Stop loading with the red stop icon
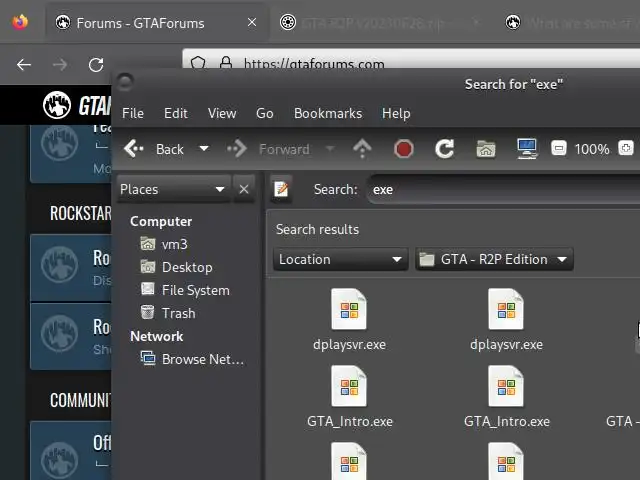640x480 pixels. [404, 149]
